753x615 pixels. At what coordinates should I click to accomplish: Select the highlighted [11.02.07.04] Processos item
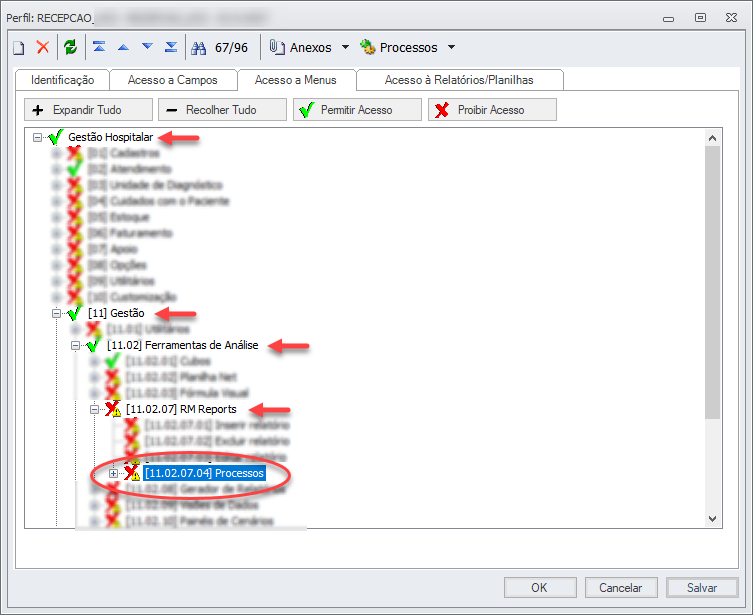tap(205, 473)
